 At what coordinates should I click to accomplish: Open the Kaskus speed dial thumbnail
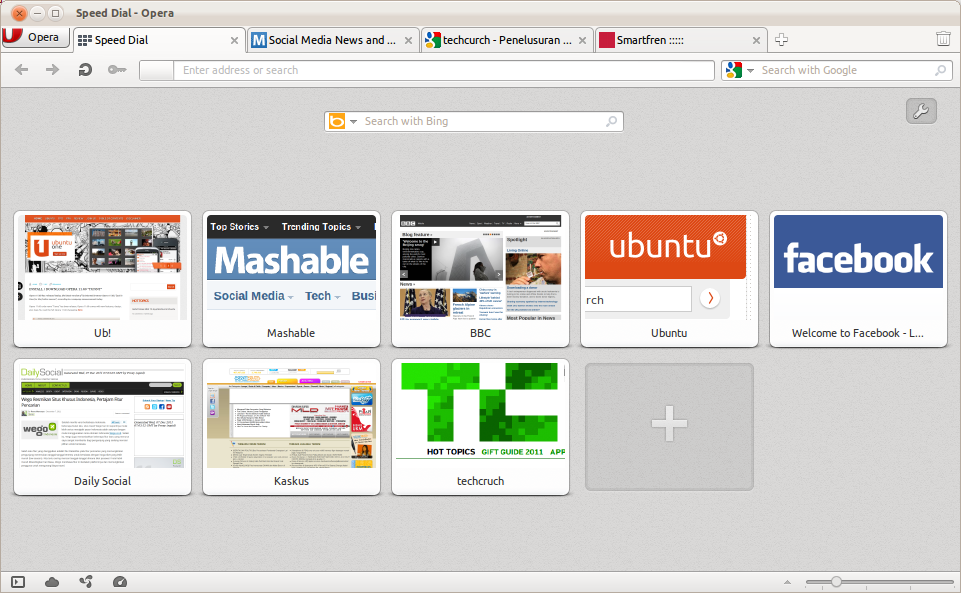click(291, 427)
